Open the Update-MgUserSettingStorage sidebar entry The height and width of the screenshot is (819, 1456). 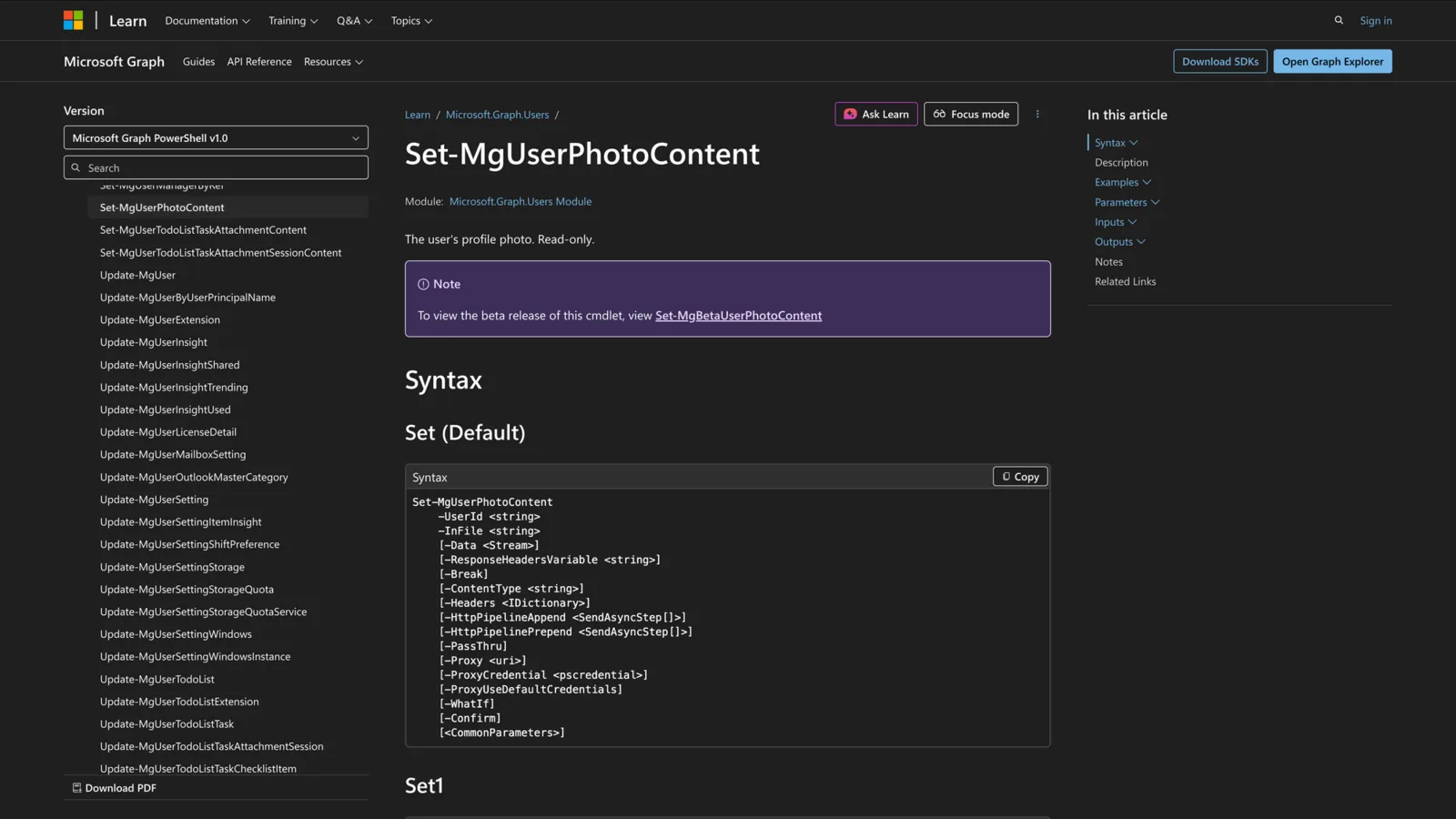172,567
